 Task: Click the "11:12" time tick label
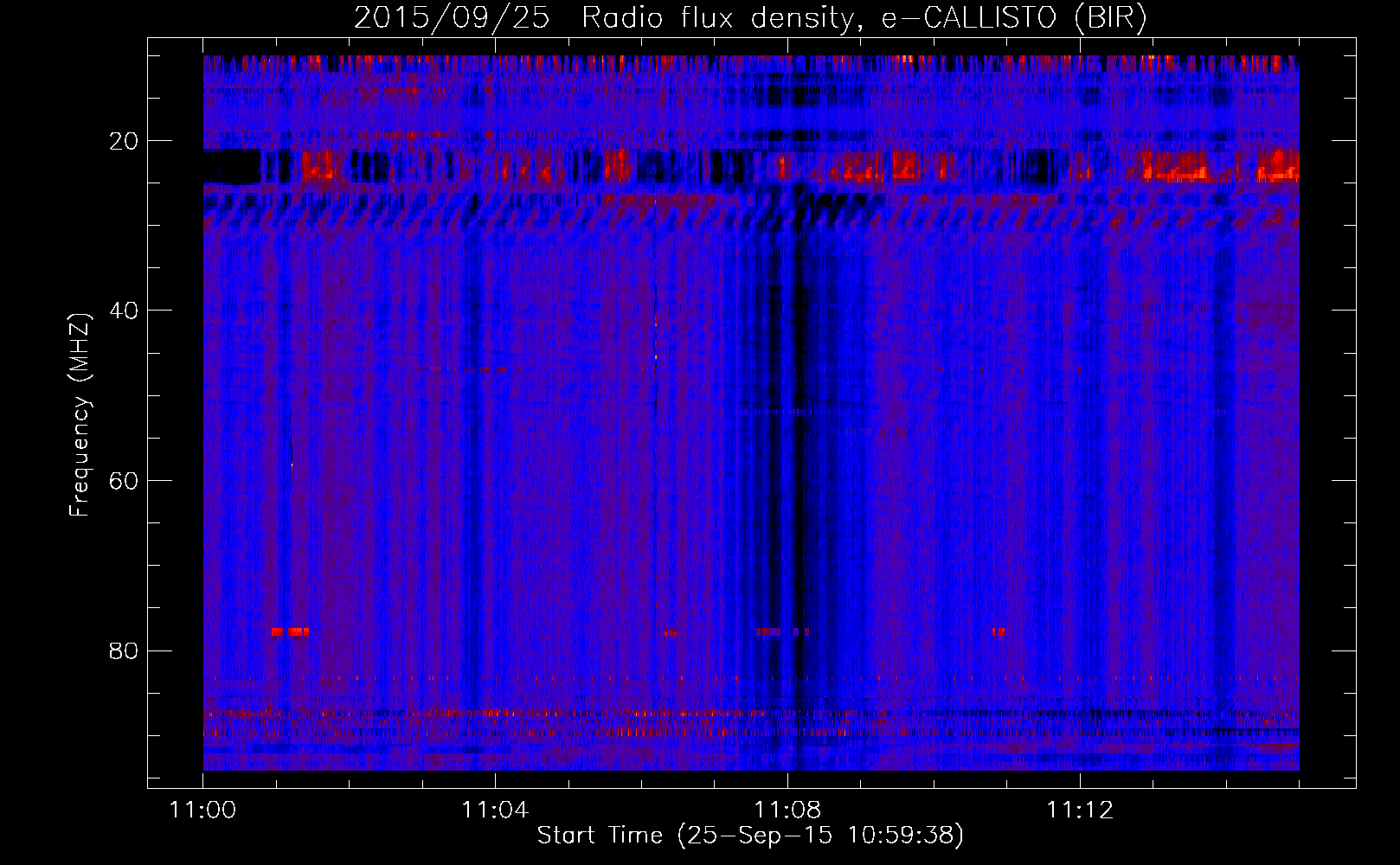click(1080, 810)
